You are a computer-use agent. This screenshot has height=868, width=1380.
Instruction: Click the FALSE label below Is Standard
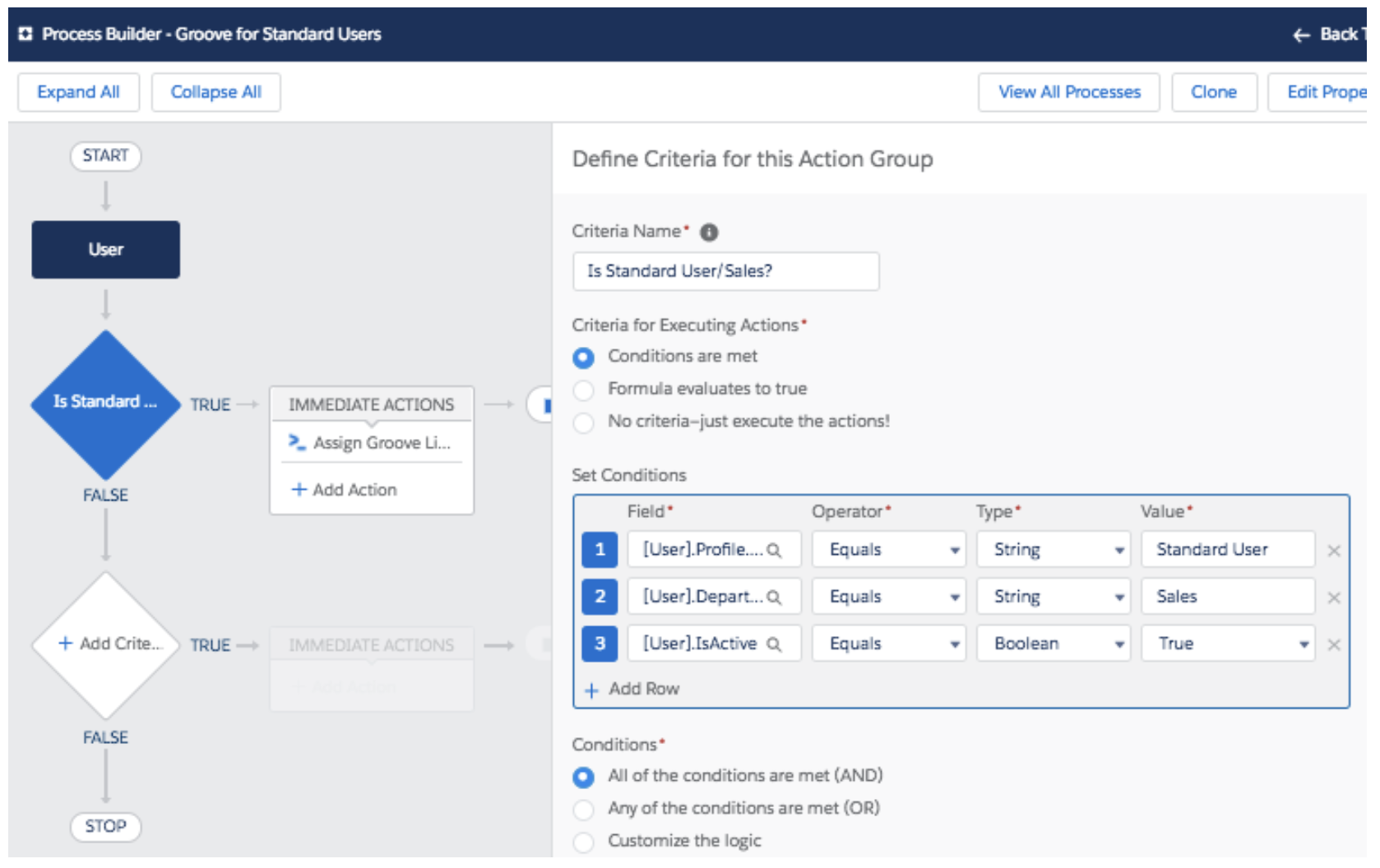click(x=105, y=496)
